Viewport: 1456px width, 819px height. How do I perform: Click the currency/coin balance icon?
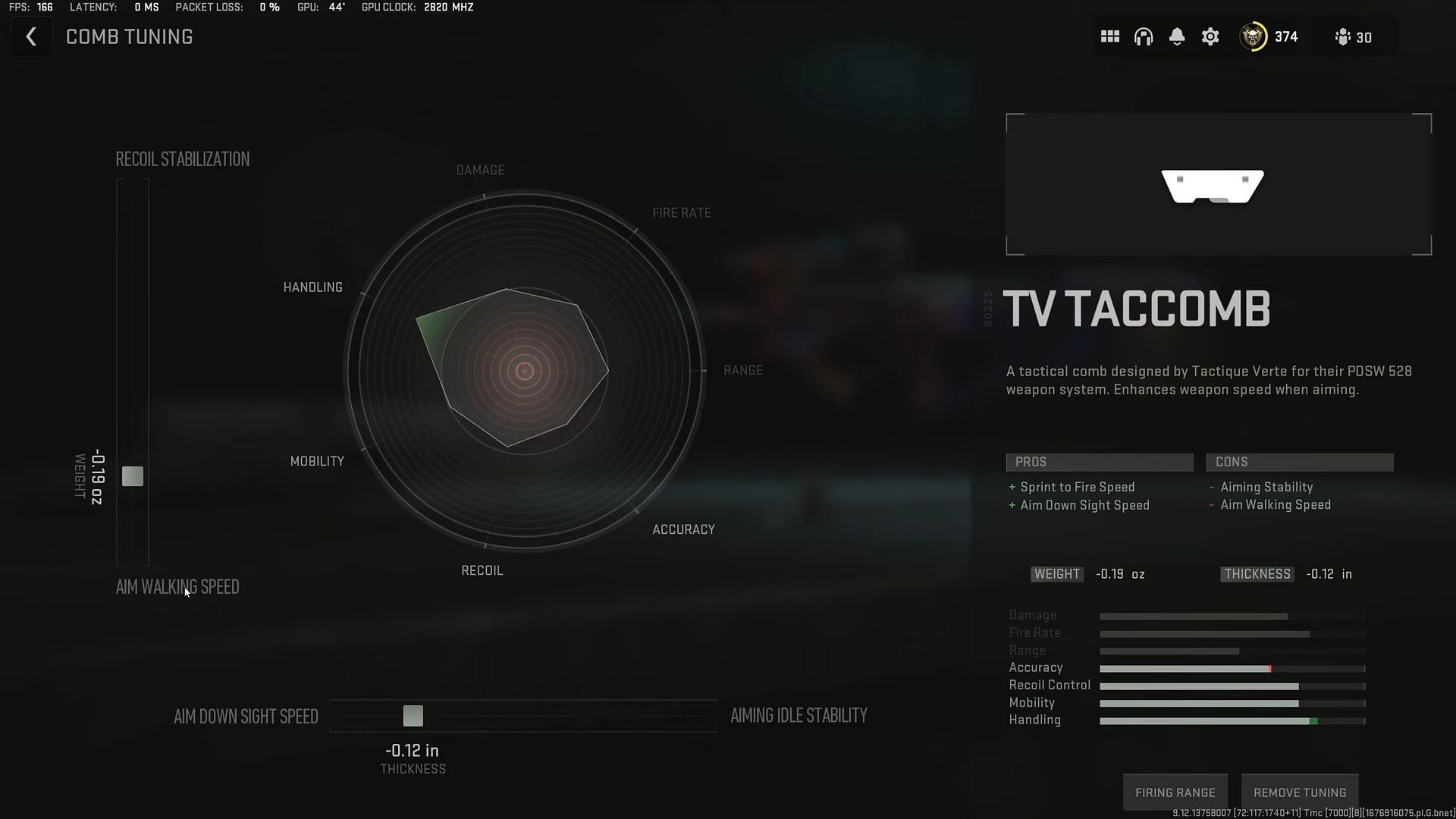point(1254,37)
